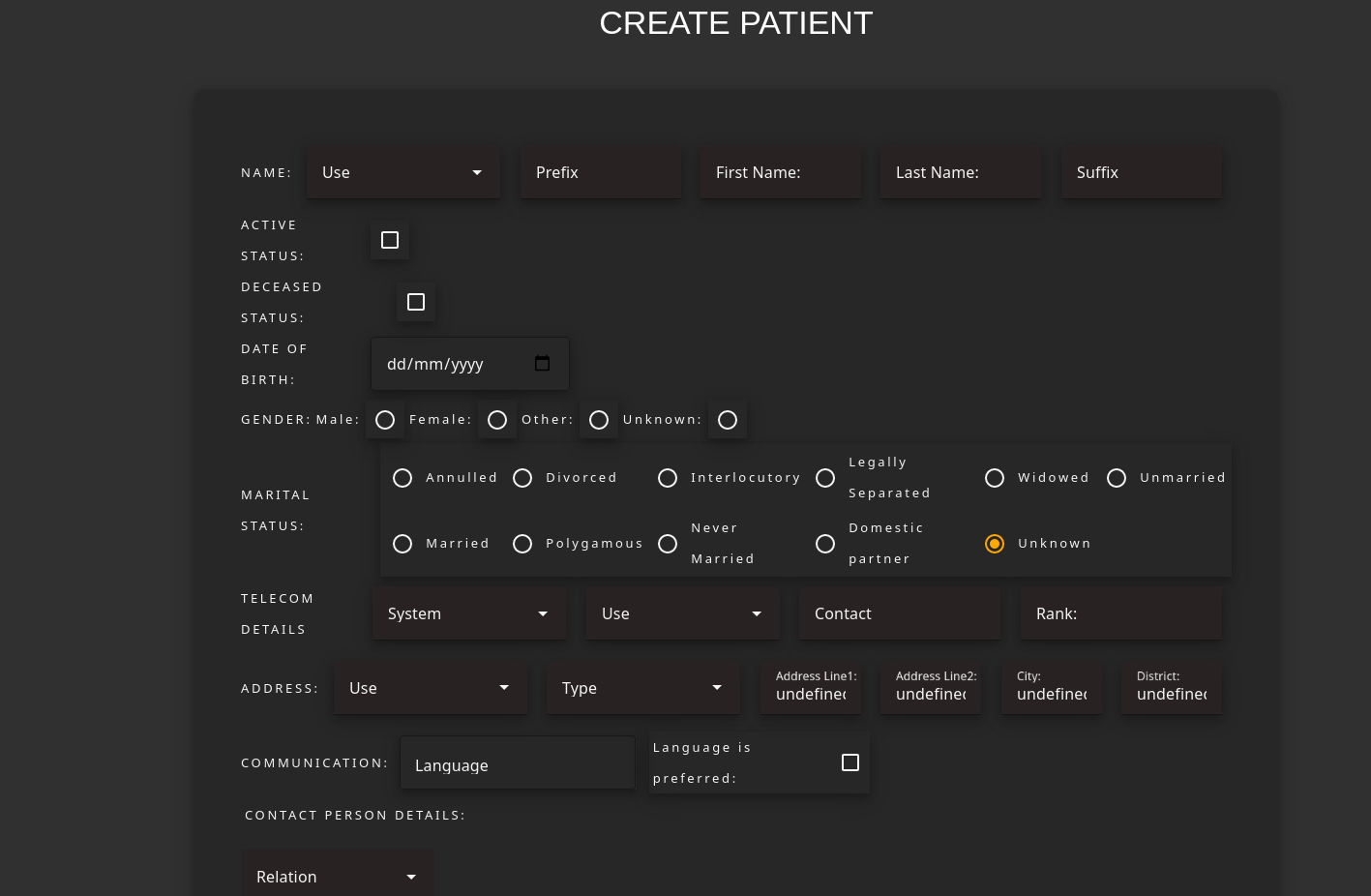Select Male gender radio button
This screenshot has height=896, width=1371.
pyautogui.click(x=385, y=420)
